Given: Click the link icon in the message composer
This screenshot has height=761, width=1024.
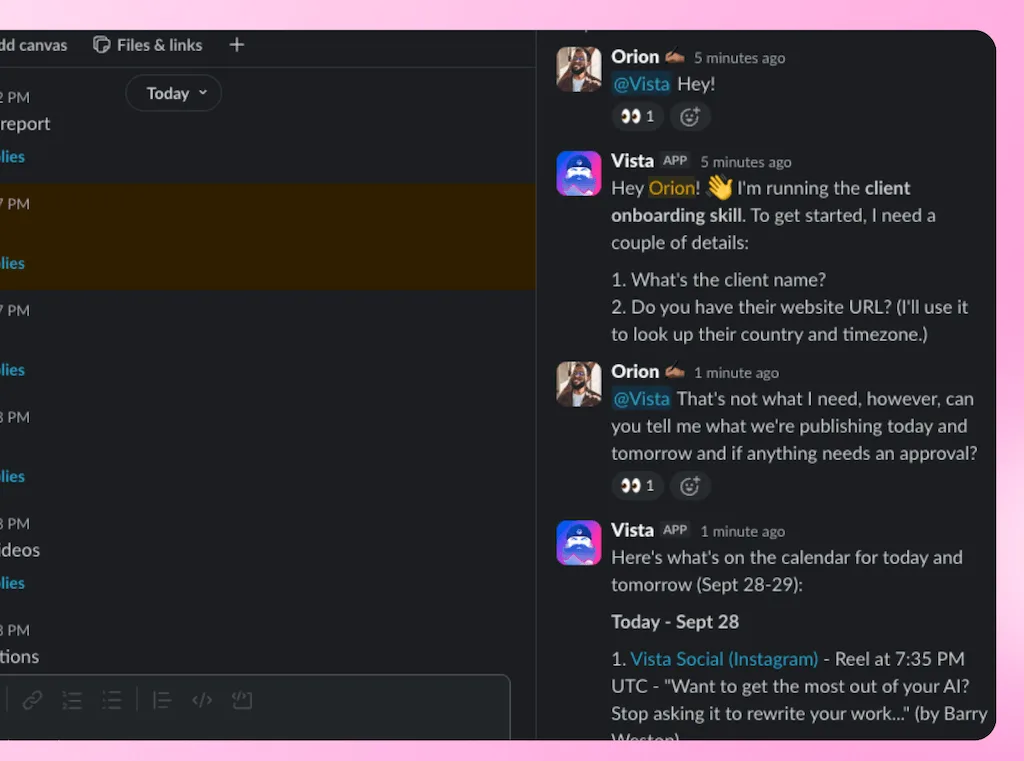Looking at the screenshot, I should [32, 700].
